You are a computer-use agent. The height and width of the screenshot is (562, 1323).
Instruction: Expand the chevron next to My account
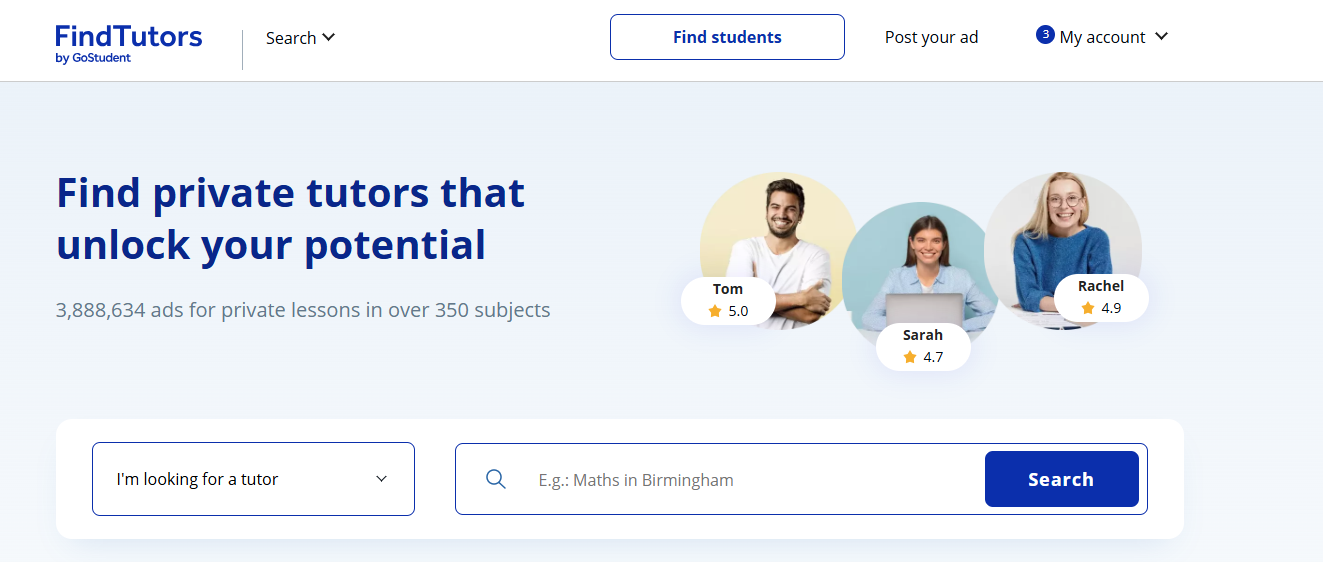click(1161, 37)
